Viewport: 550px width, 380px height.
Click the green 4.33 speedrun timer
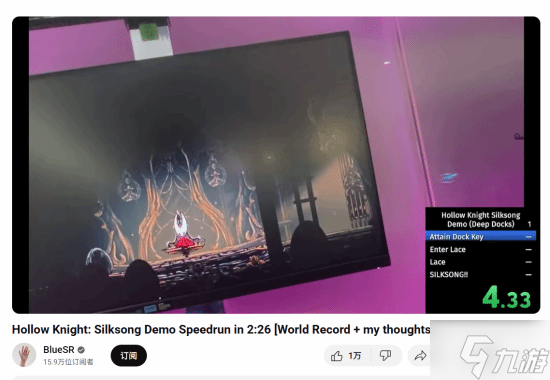point(507,298)
